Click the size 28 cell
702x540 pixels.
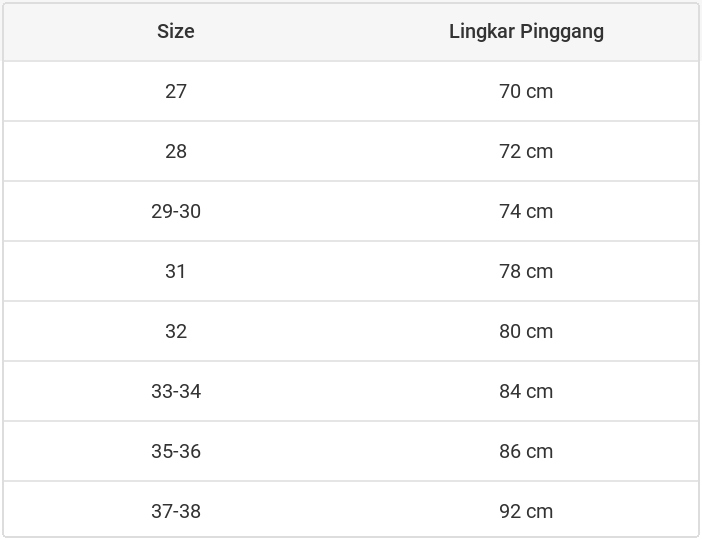(x=176, y=151)
